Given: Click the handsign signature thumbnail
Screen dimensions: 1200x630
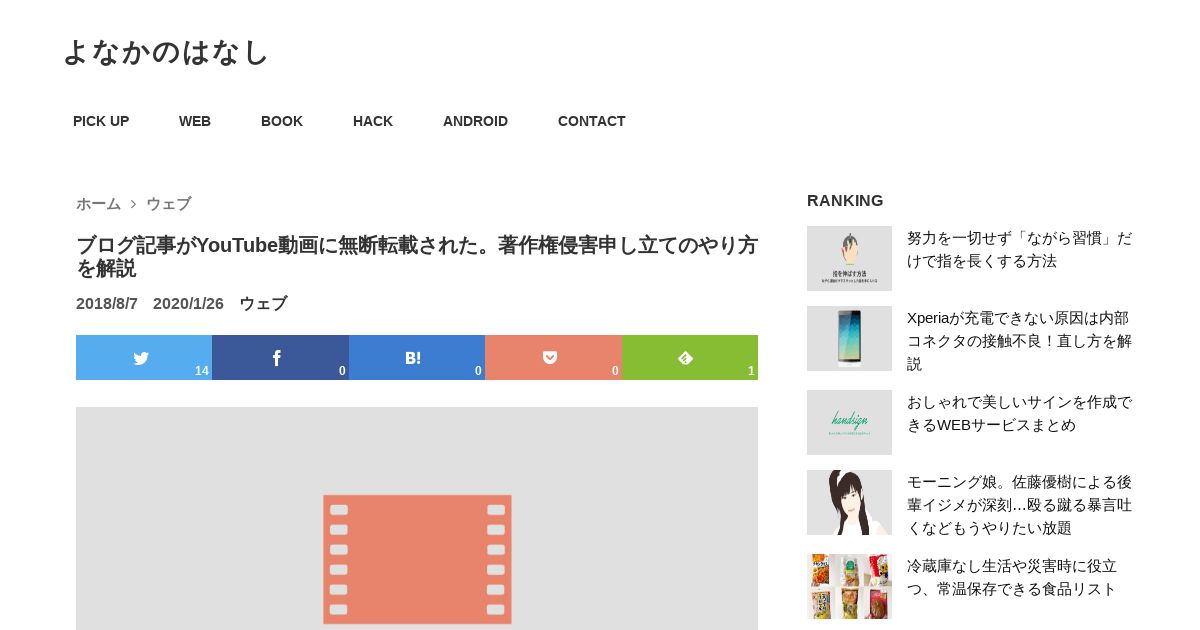Looking at the screenshot, I should pyautogui.click(x=849, y=422).
